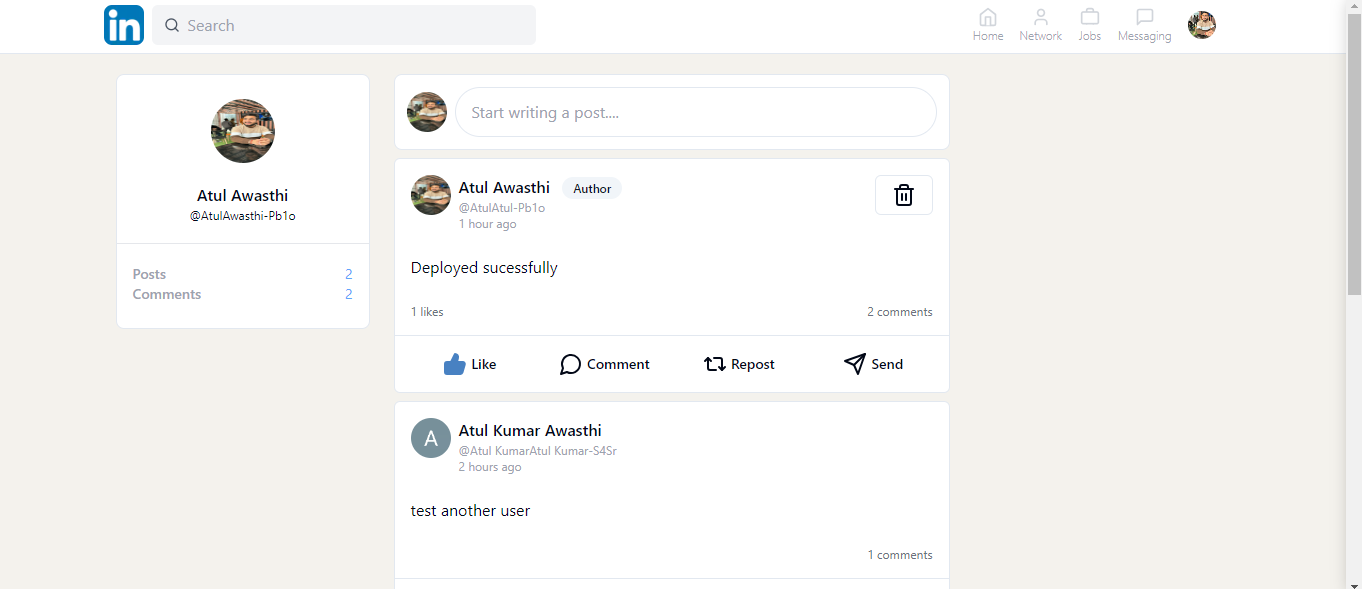Open Atul Awasthi sidebar profile name
The image size is (1362, 589).
point(242,196)
